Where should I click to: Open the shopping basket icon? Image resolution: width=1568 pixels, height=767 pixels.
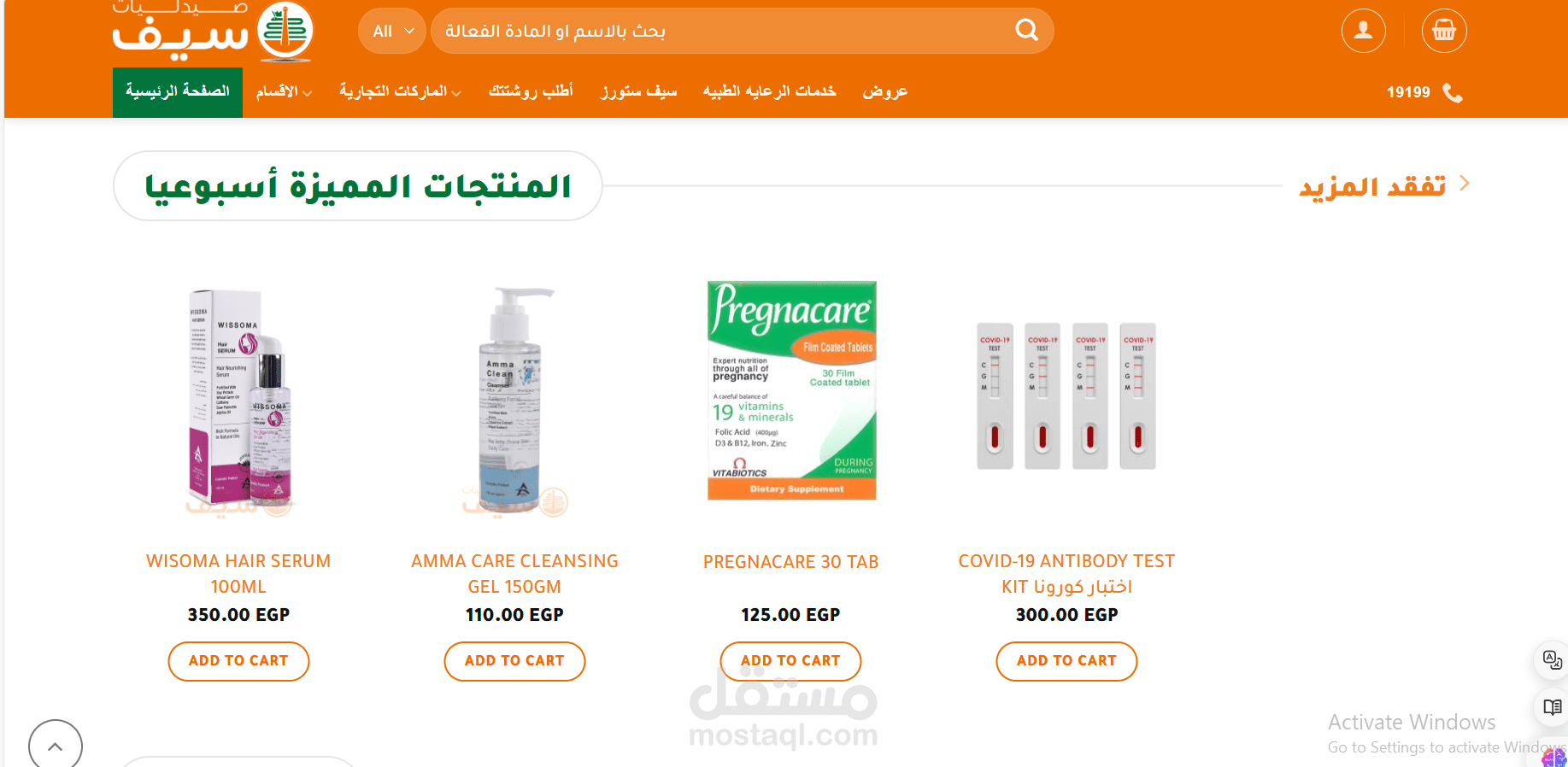click(1444, 31)
